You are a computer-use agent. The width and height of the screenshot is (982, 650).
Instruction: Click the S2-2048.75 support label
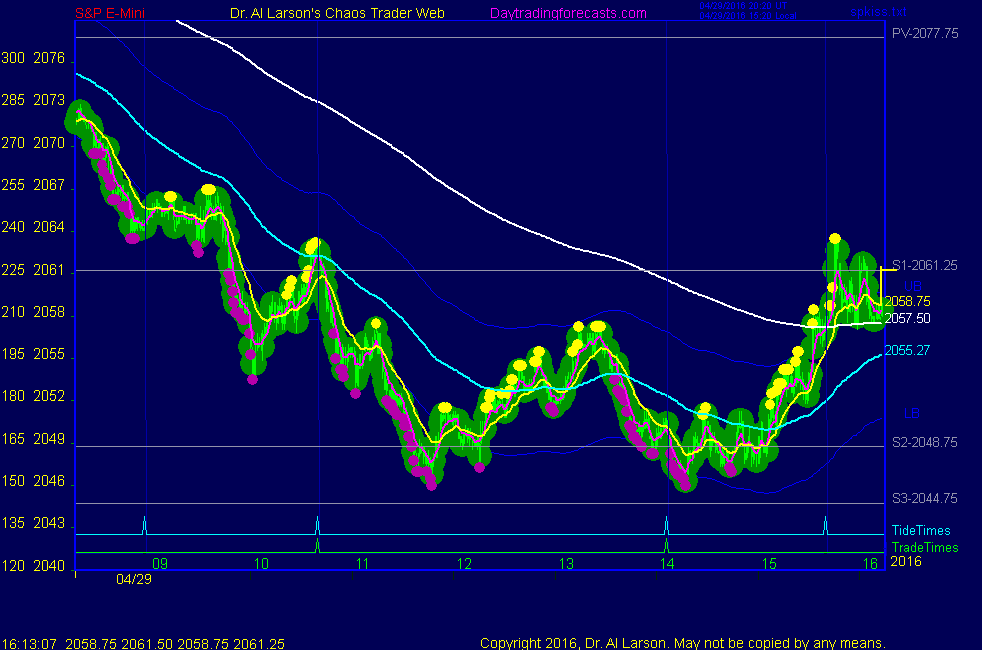[924, 442]
